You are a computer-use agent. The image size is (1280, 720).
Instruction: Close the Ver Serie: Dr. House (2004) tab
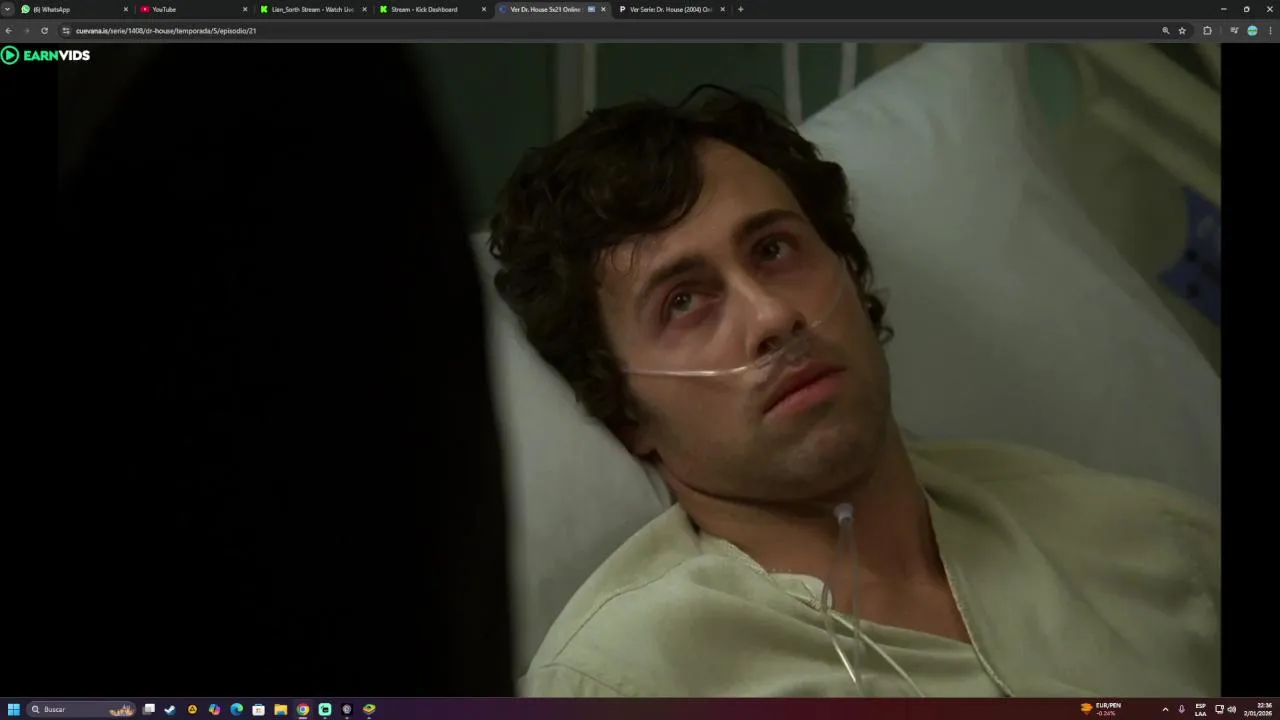point(723,9)
